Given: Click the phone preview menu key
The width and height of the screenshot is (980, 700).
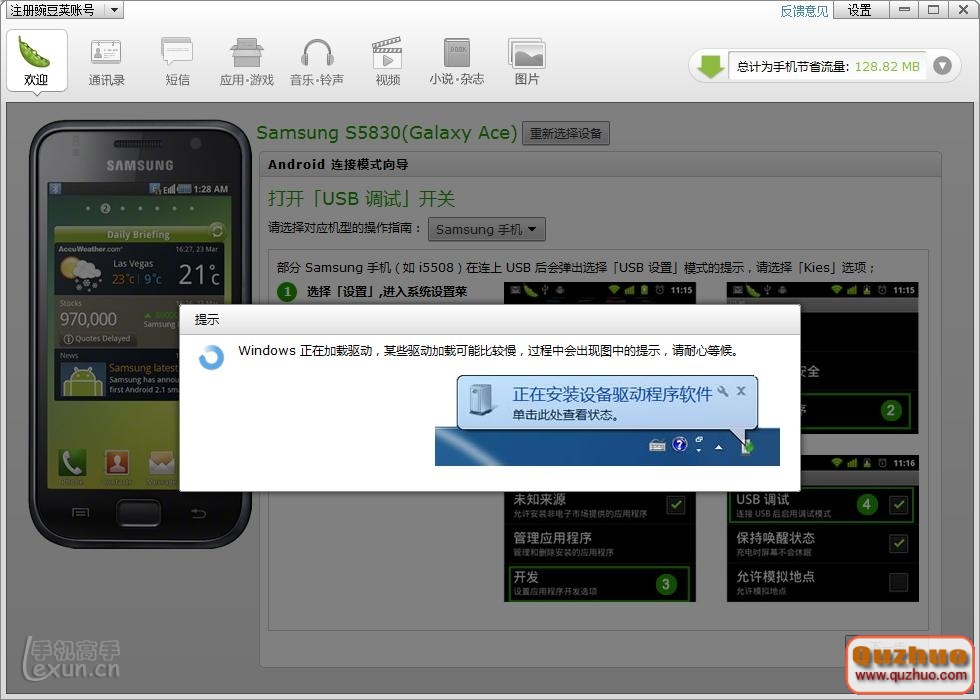Looking at the screenshot, I should click(80, 512).
